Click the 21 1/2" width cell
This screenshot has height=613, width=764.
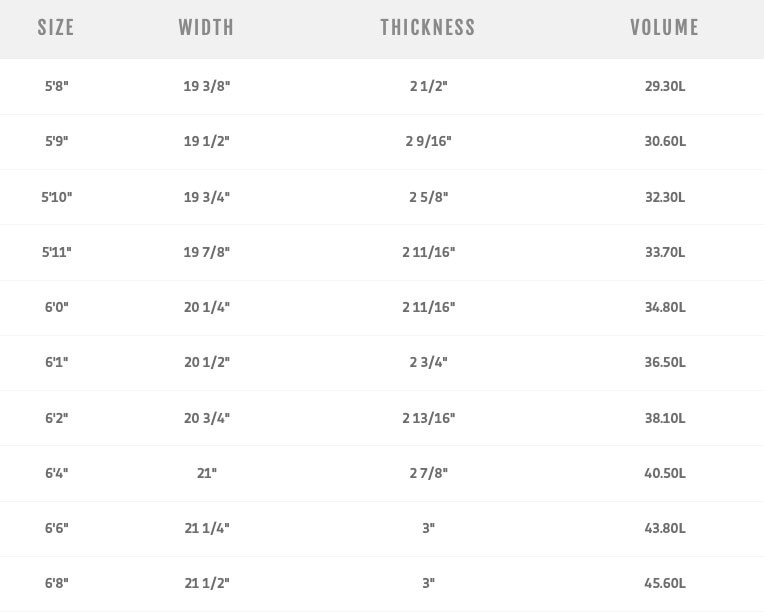(207, 583)
